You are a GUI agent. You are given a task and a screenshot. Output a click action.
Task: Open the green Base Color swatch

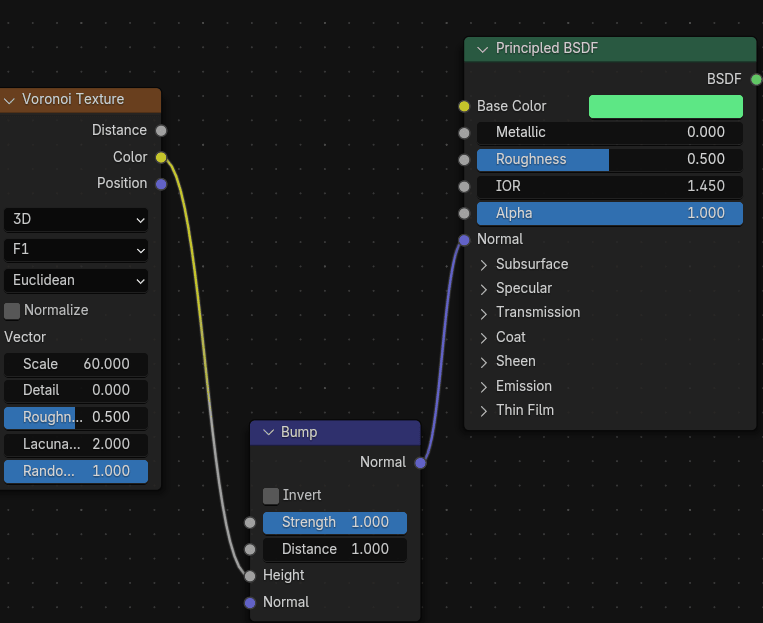[665, 106]
